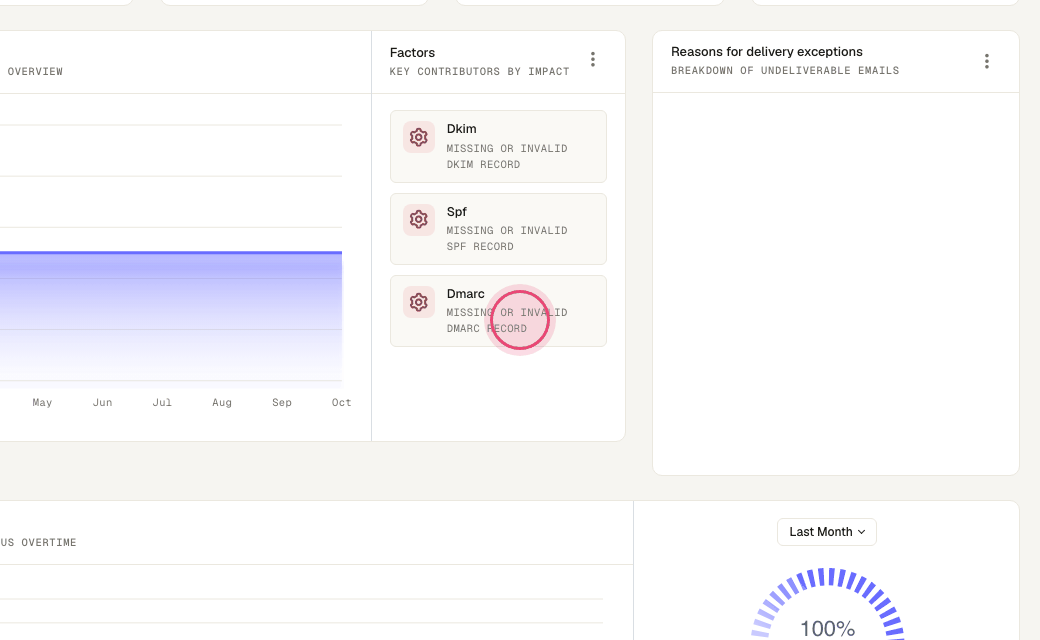1040x640 pixels.
Task: Click the 100% gauge value
Action: (x=827, y=628)
